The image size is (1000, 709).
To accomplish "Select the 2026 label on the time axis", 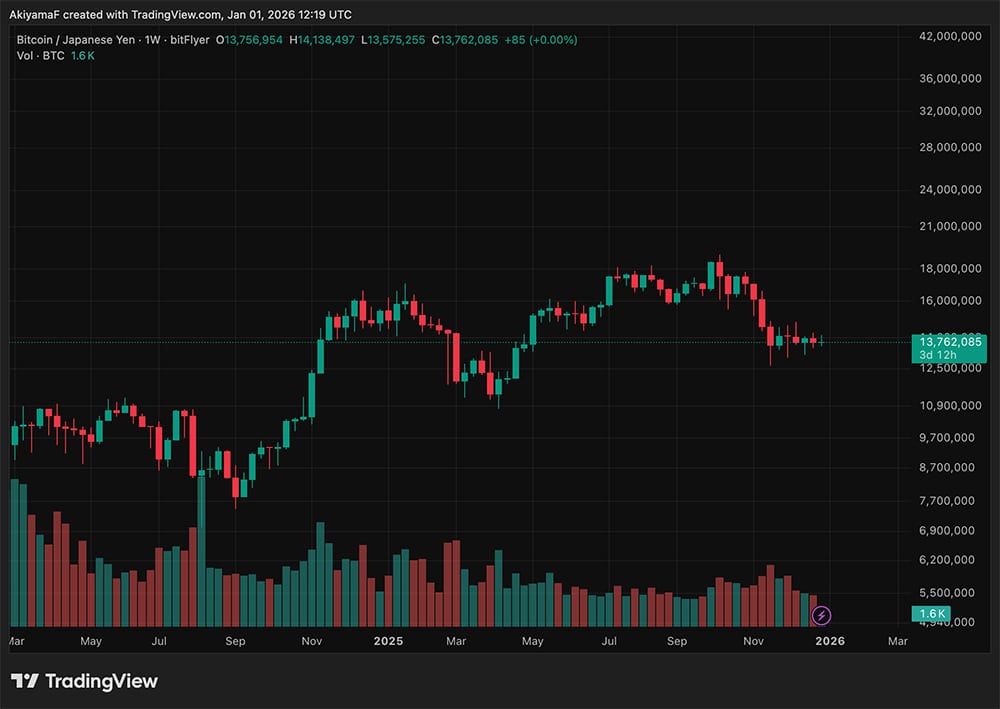I will point(829,641).
